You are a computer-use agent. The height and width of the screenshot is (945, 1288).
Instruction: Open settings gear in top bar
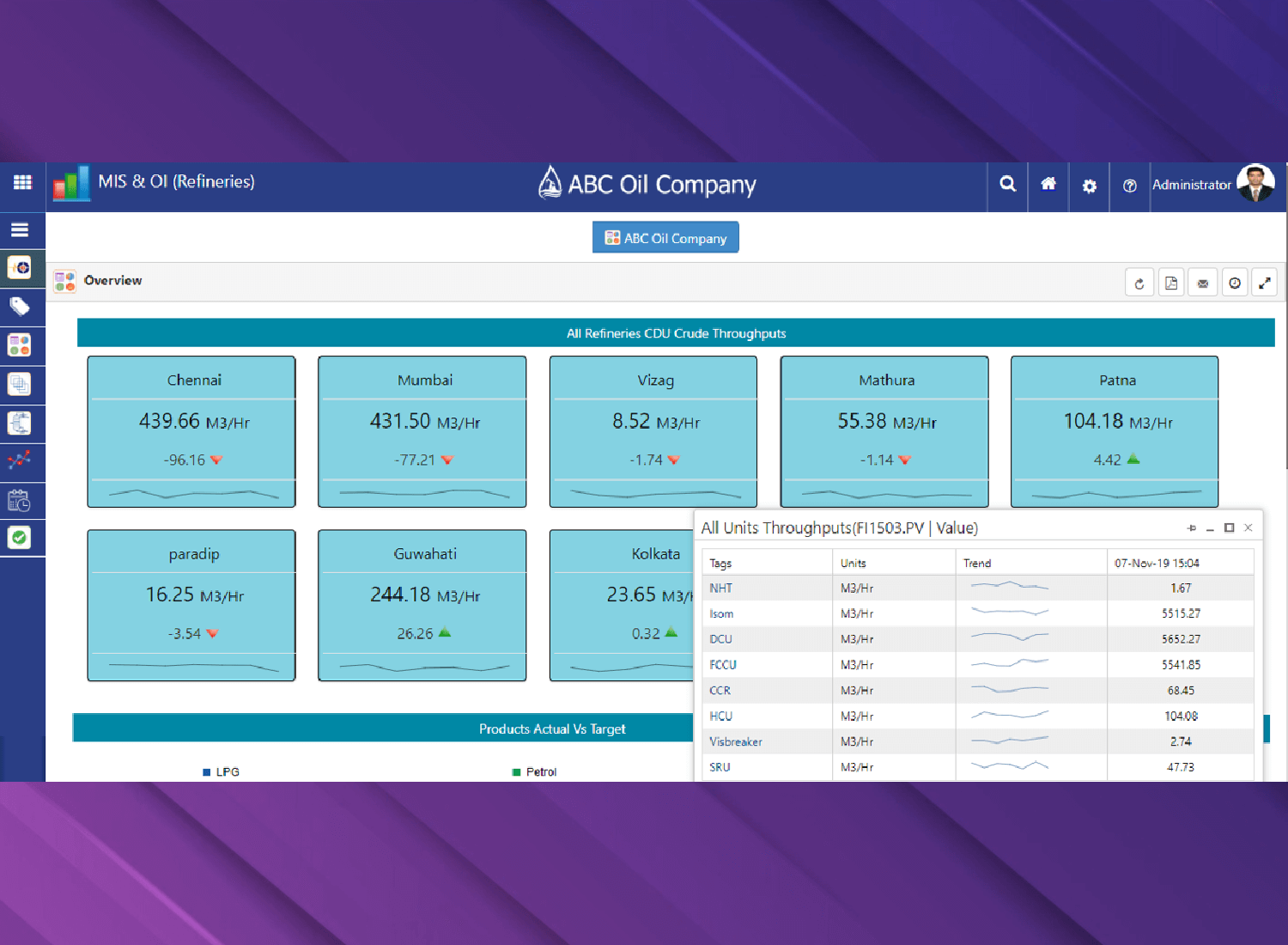tap(1090, 186)
